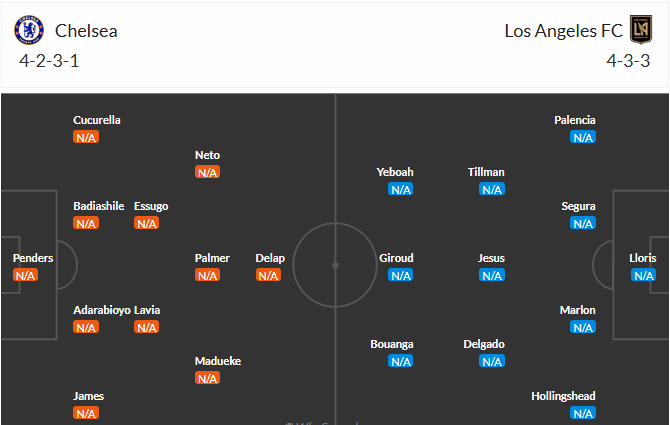Click Madueke's orange N/A badge
670x425 pixels.
[207, 378]
